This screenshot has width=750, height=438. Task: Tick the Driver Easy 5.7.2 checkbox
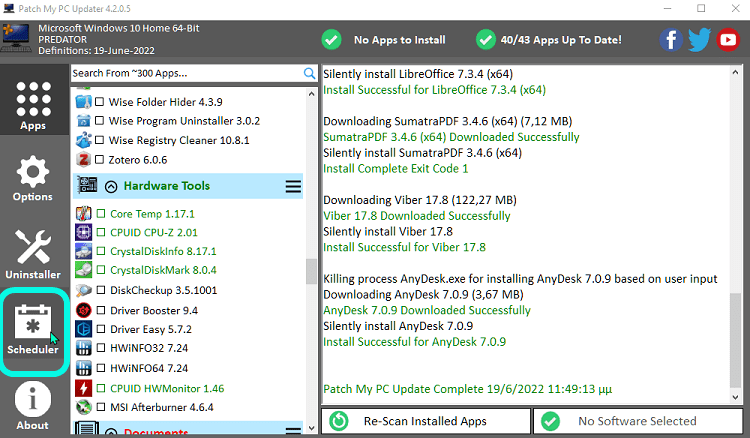click(101, 329)
